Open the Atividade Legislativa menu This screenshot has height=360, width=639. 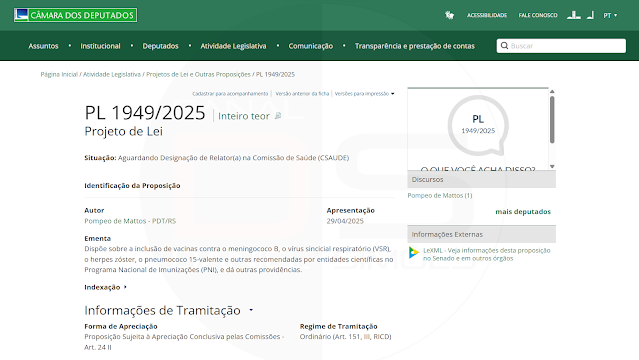pyautogui.click(x=233, y=46)
